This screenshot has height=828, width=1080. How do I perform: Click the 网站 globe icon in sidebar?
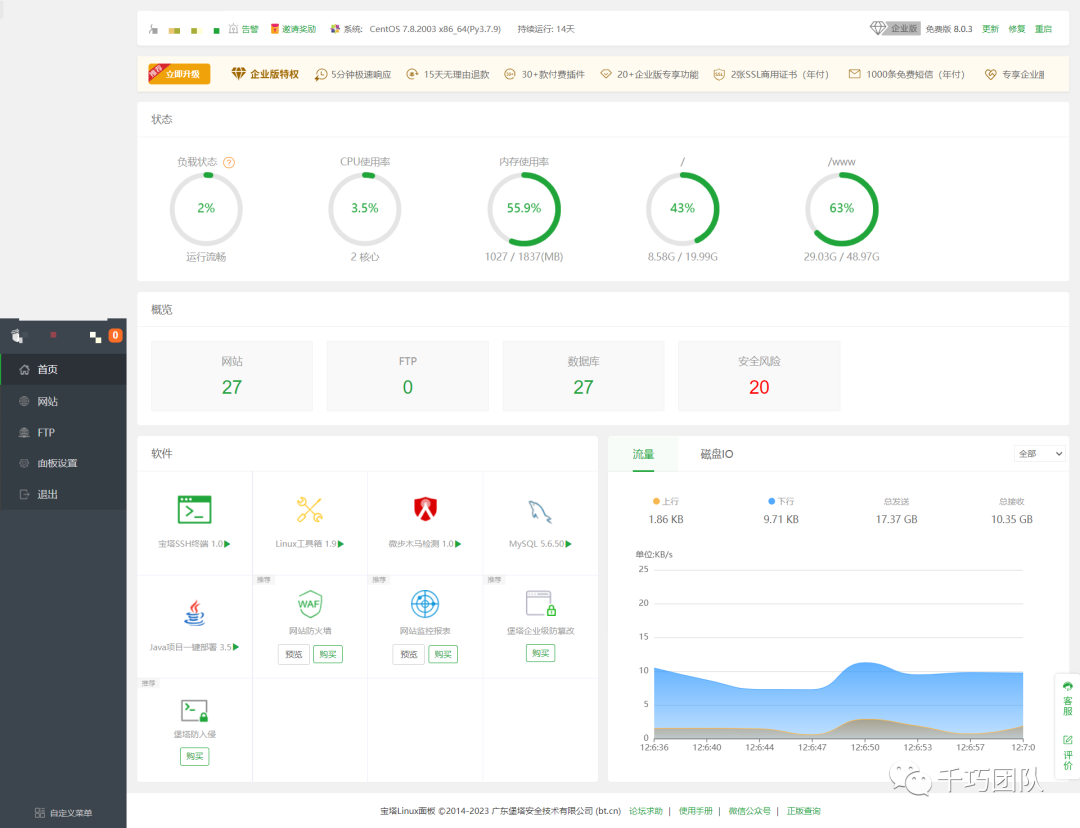point(24,401)
